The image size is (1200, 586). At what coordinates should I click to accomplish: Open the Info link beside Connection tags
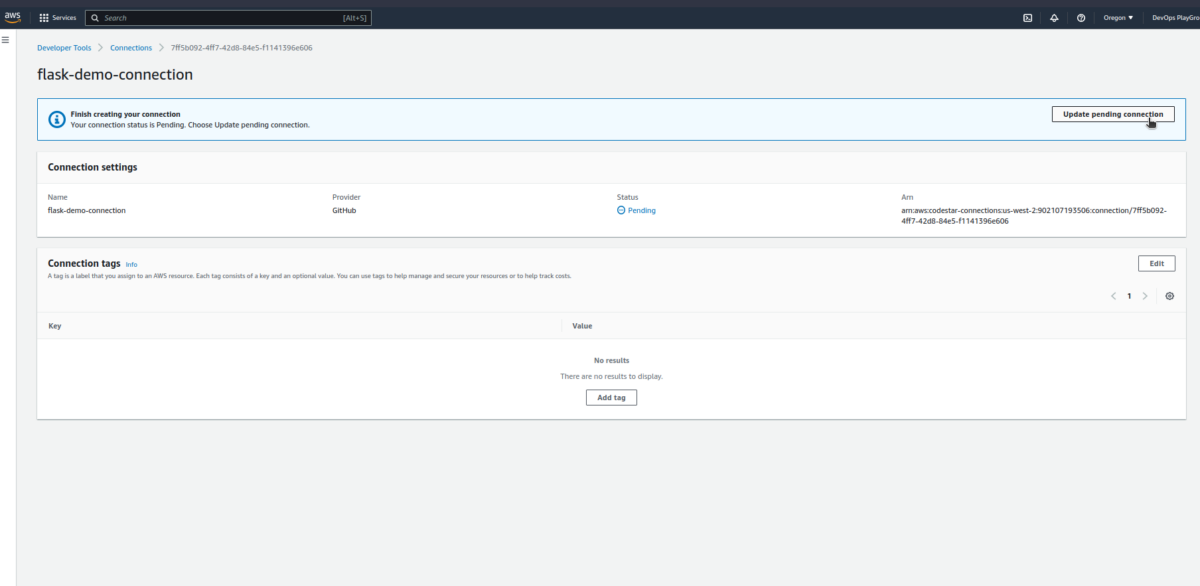click(131, 264)
